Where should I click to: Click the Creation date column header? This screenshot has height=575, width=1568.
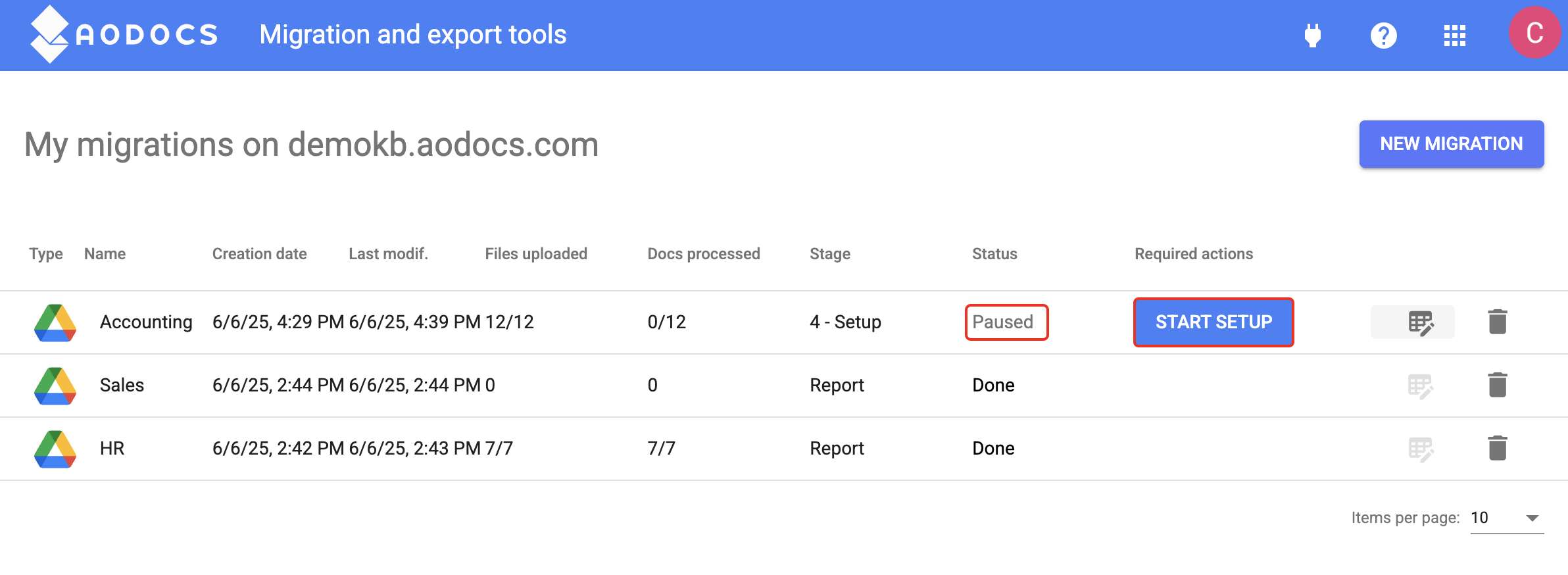pos(260,254)
